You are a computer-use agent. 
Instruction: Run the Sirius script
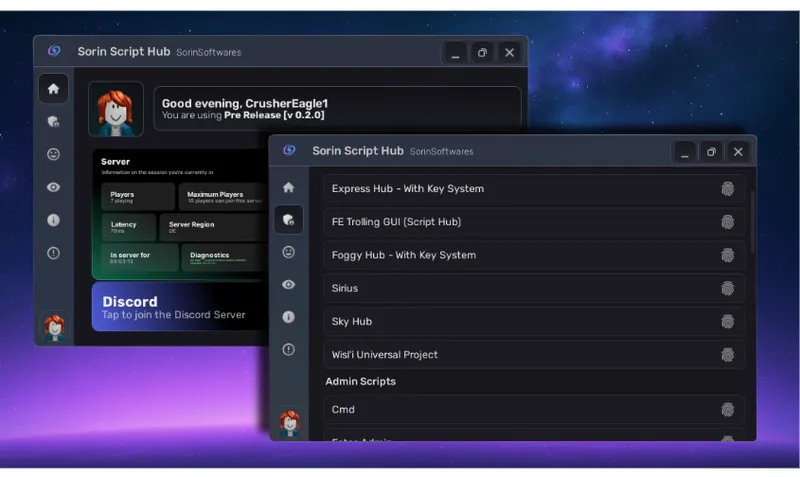pos(534,288)
